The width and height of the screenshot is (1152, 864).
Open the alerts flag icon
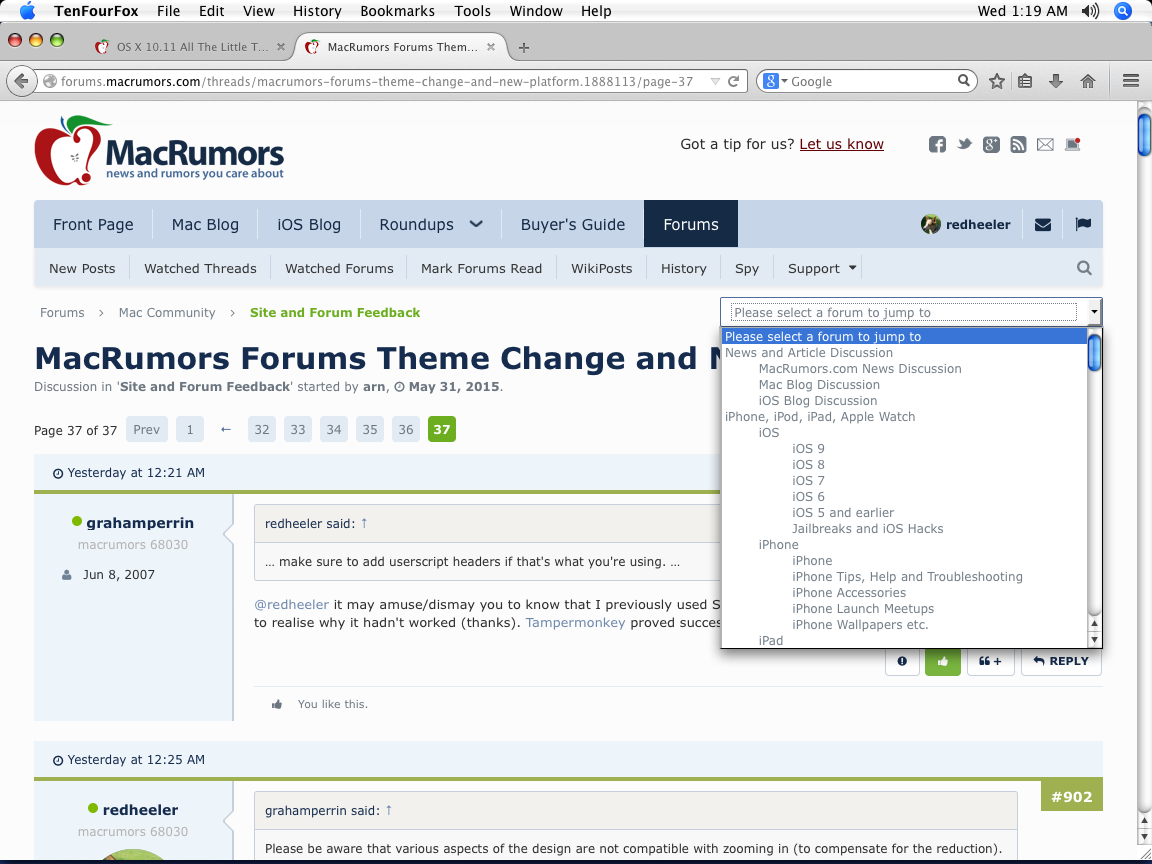1083,224
